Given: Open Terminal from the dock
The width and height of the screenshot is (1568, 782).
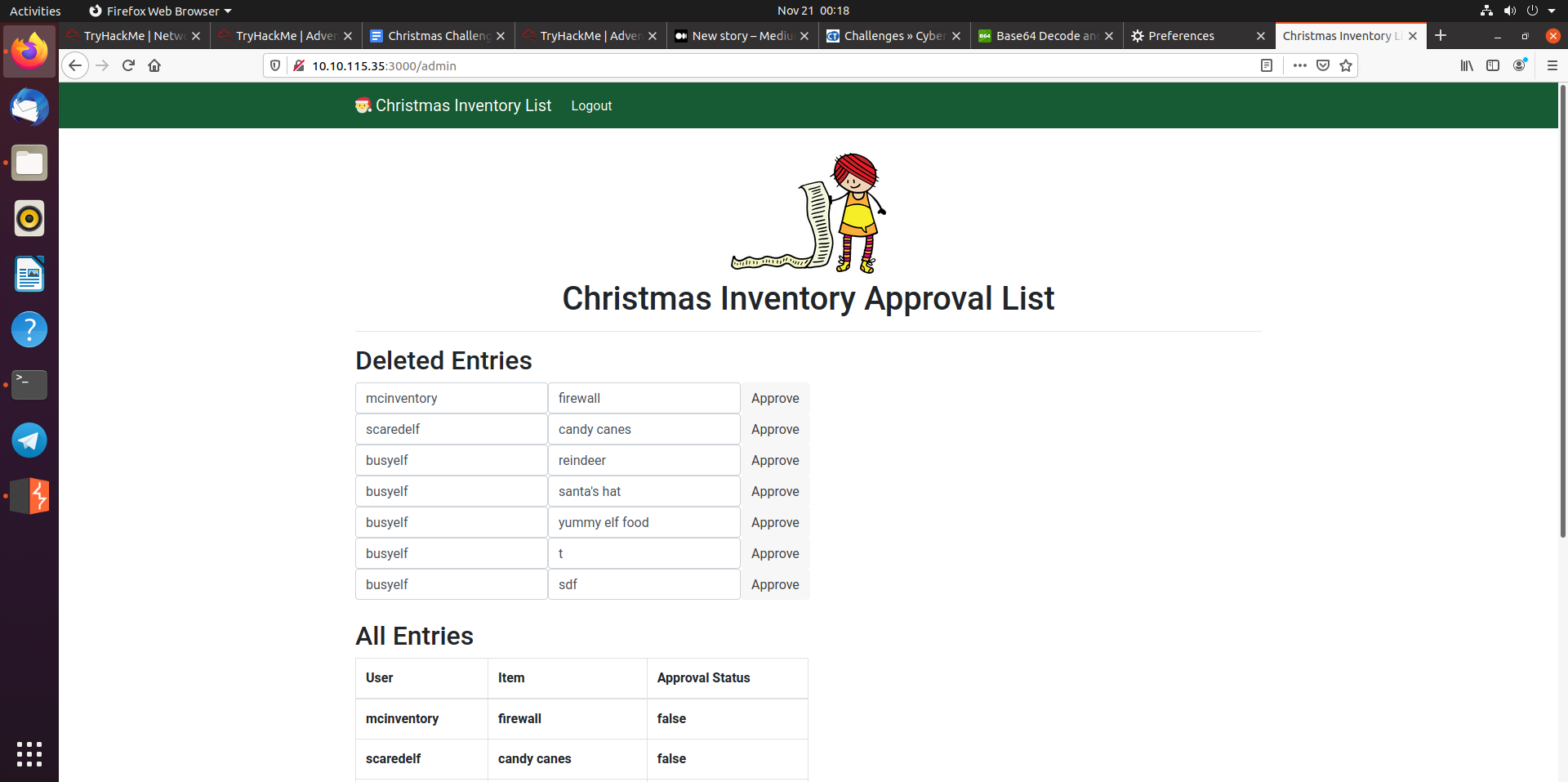Looking at the screenshot, I should (x=29, y=385).
